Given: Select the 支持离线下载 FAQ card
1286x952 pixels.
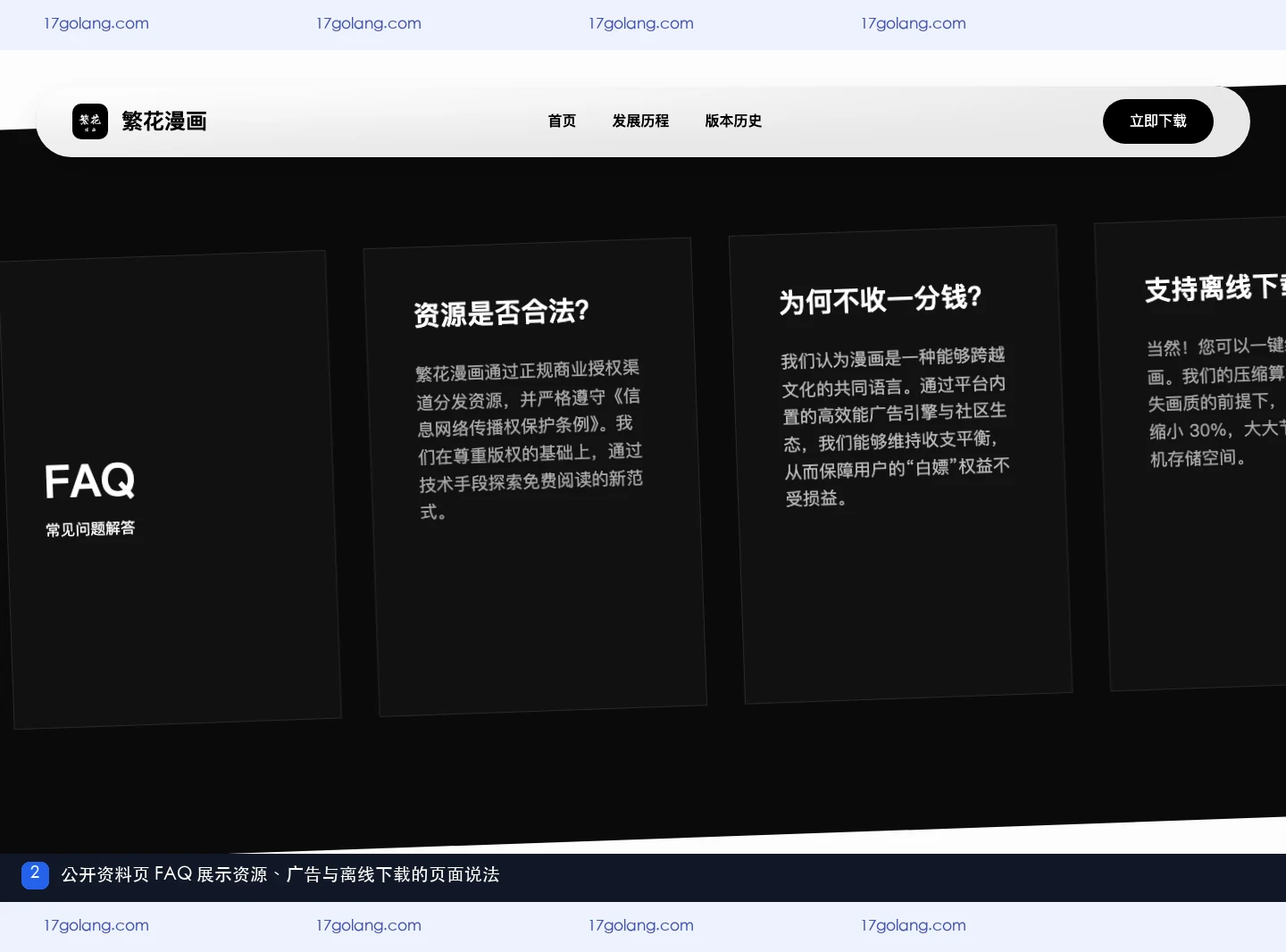Looking at the screenshot, I should pos(1192,455).
